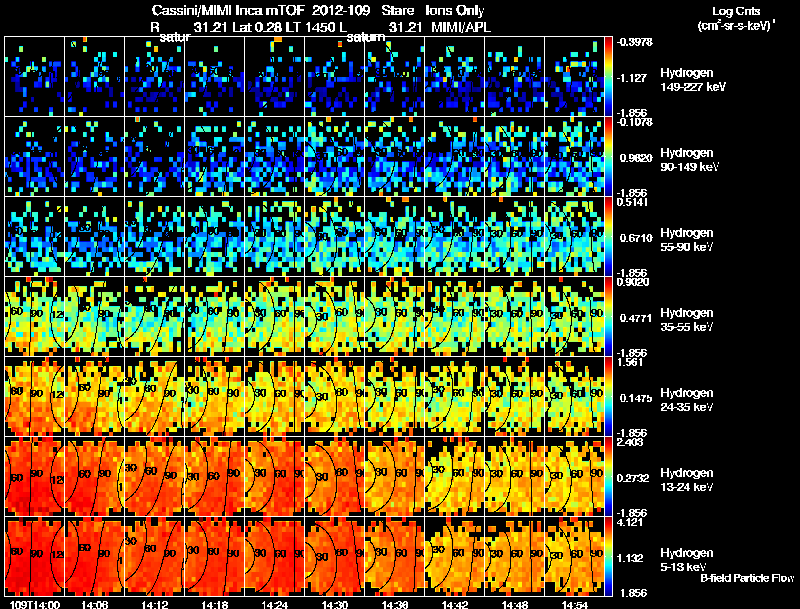The width and height of the screenshot is (800, 609).
Task: Select the 90-149 keV image panel at 14:36
Action: [395, 156]
